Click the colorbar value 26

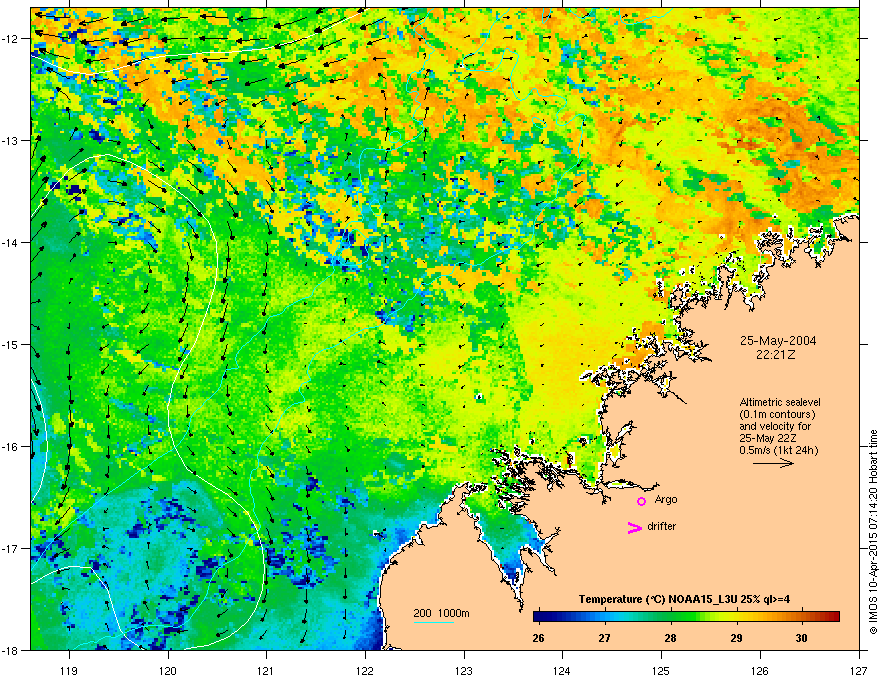[x=538, y=638]
